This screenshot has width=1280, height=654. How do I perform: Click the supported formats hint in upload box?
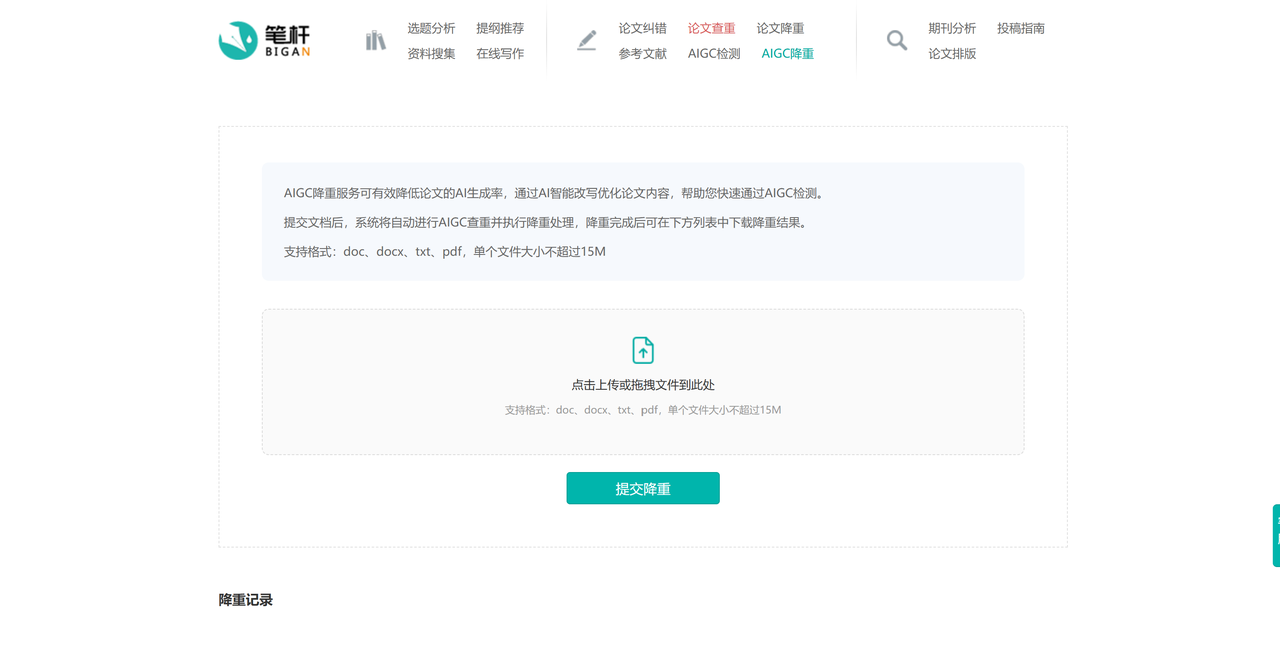[x=643, y=410]
